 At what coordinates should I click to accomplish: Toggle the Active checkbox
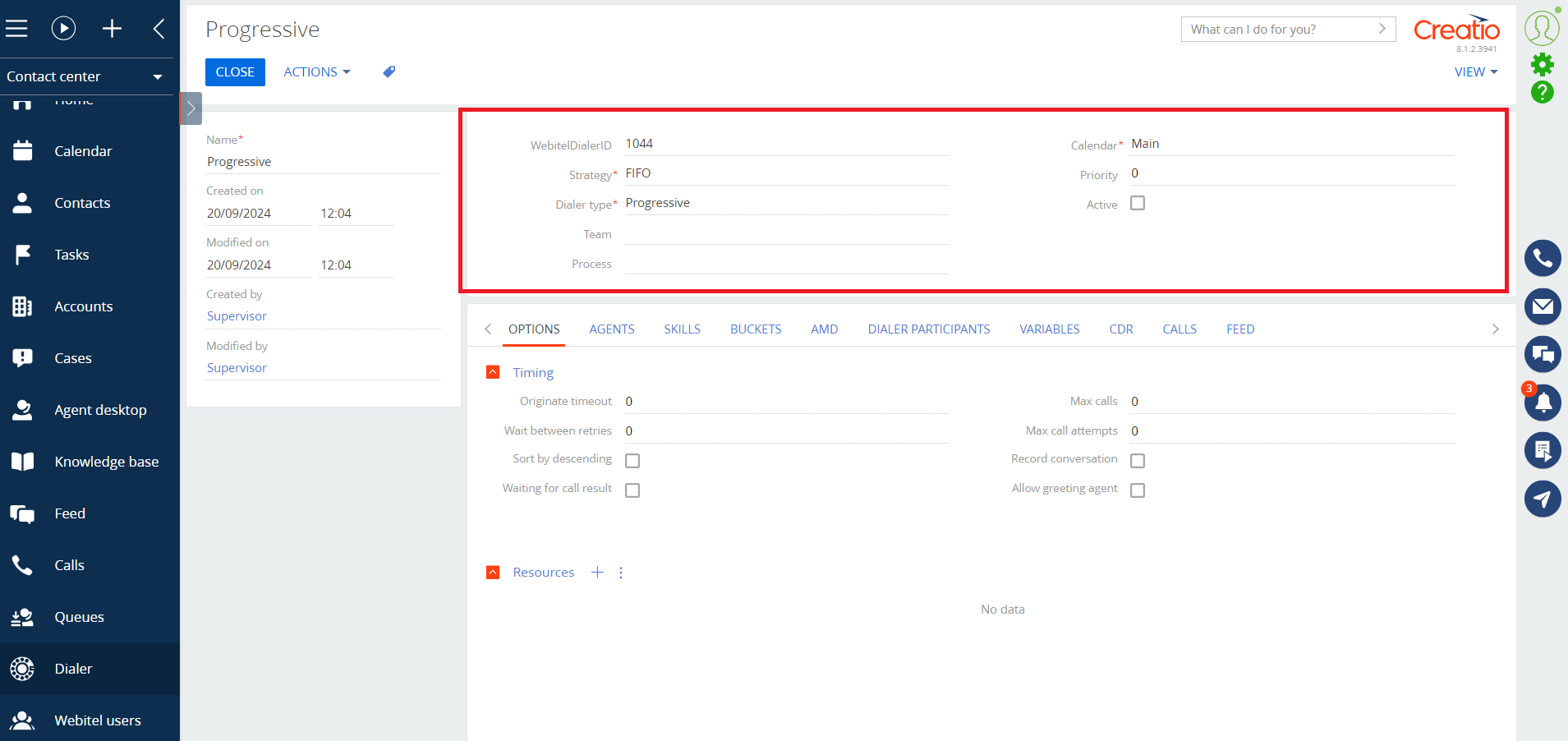coord(1138,203)
